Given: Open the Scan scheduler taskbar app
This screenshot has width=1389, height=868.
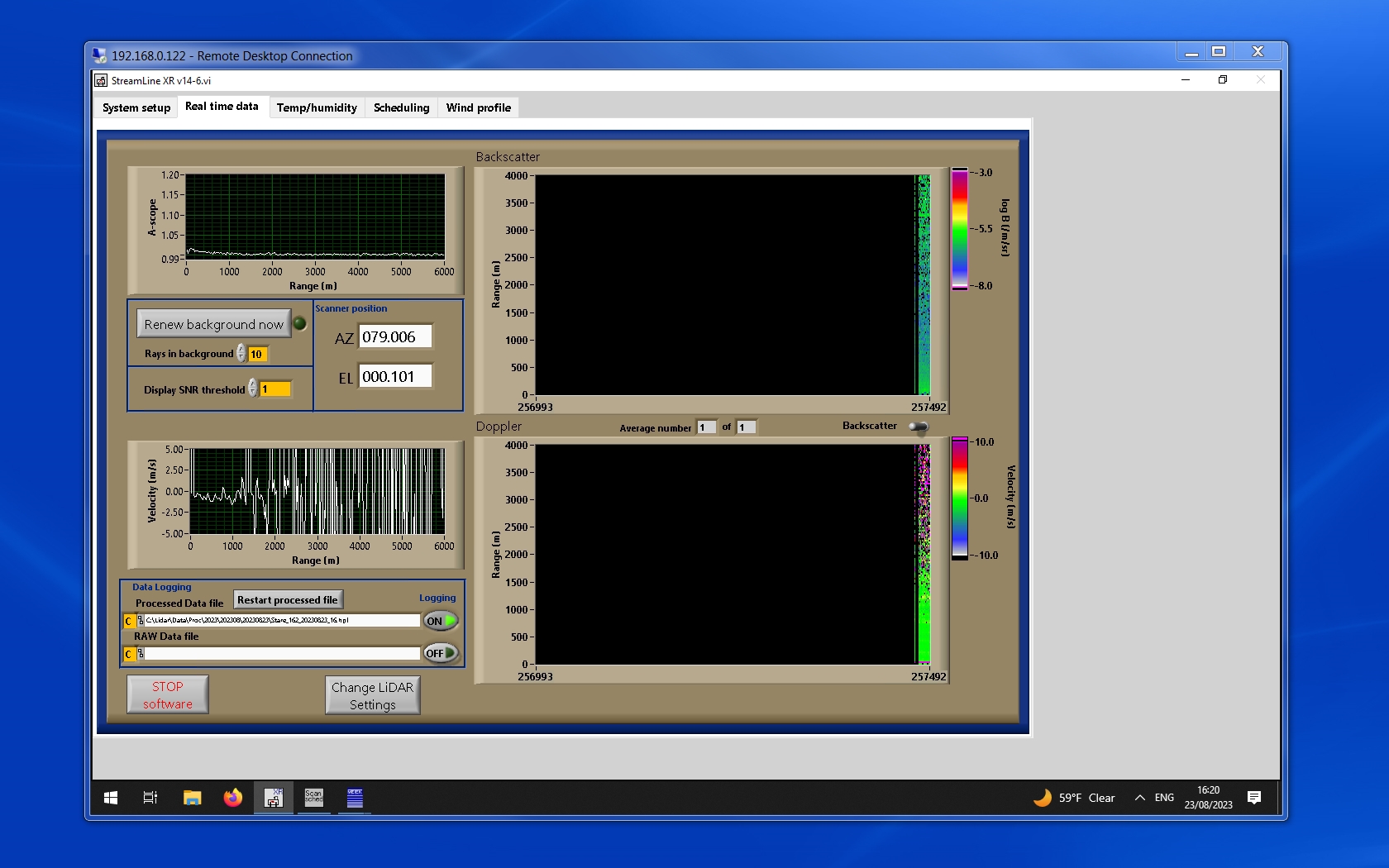Looking at the screenshot, I should (x=314, y=798).
